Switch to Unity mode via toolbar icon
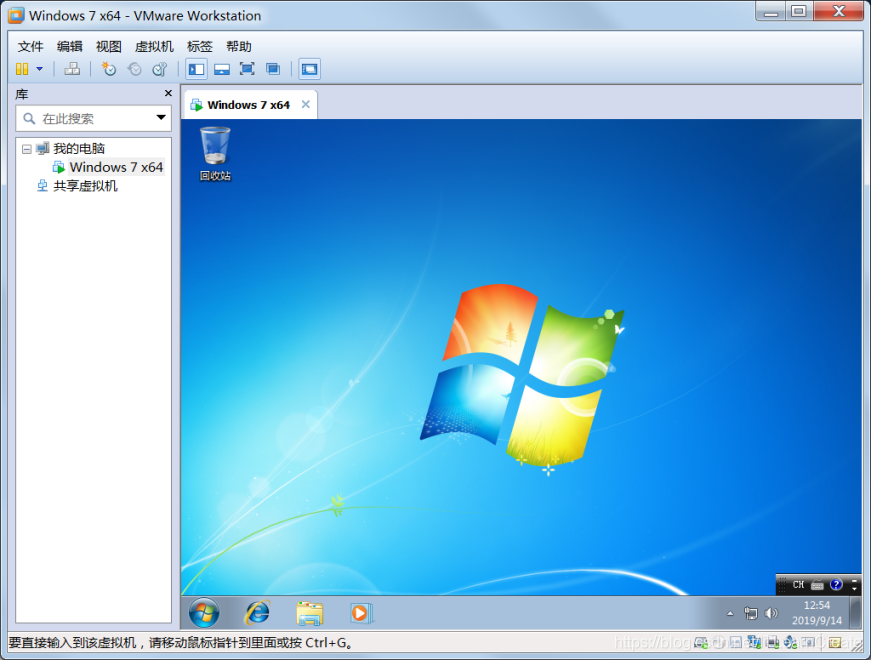 click(273, 69)
